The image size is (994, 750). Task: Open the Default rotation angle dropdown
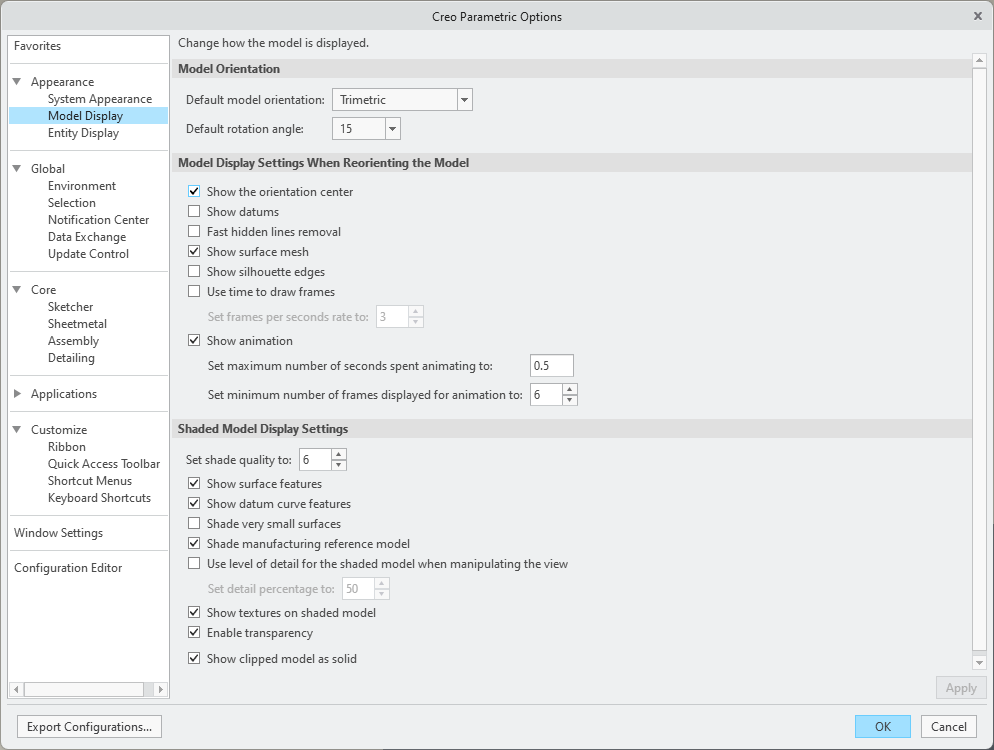[392, 129]
